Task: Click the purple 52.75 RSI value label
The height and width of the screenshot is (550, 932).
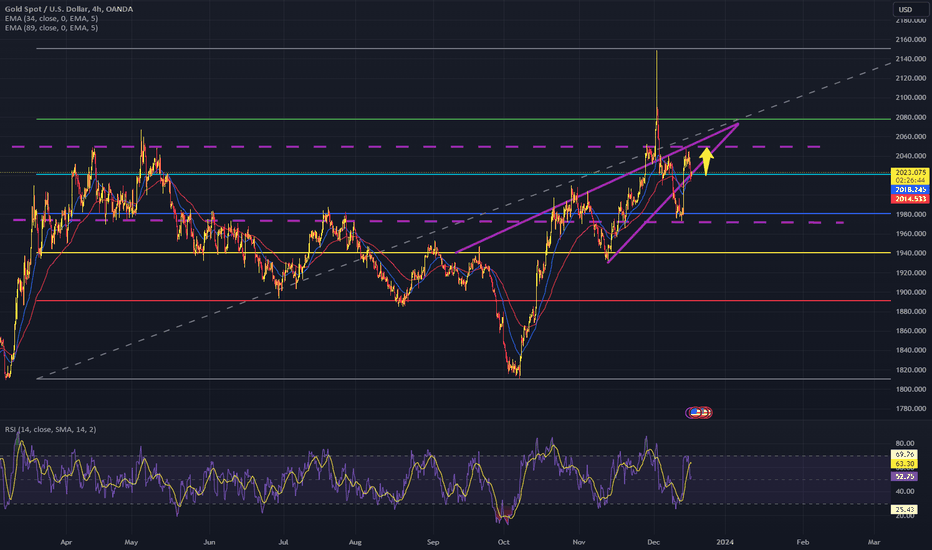Action: pos(904,476)
